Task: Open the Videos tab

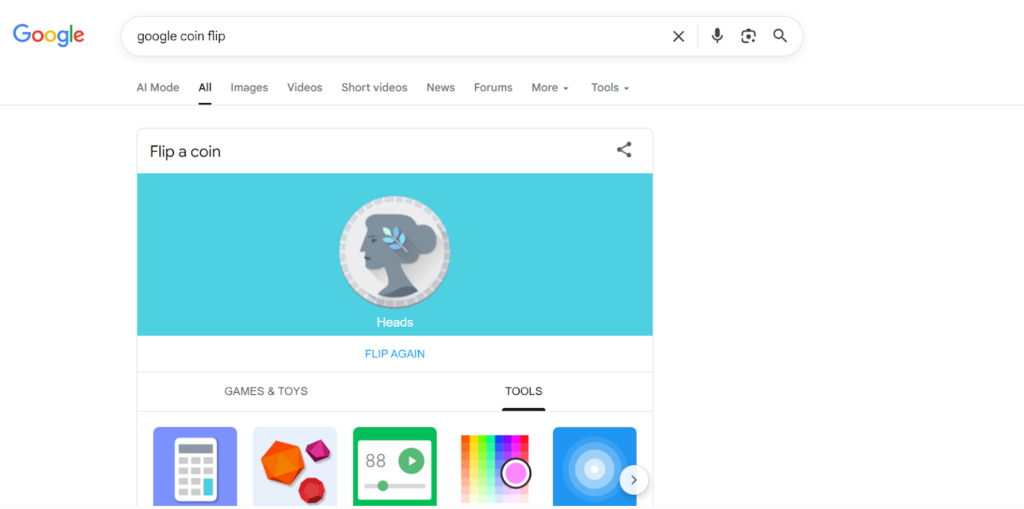Action: 305,88
